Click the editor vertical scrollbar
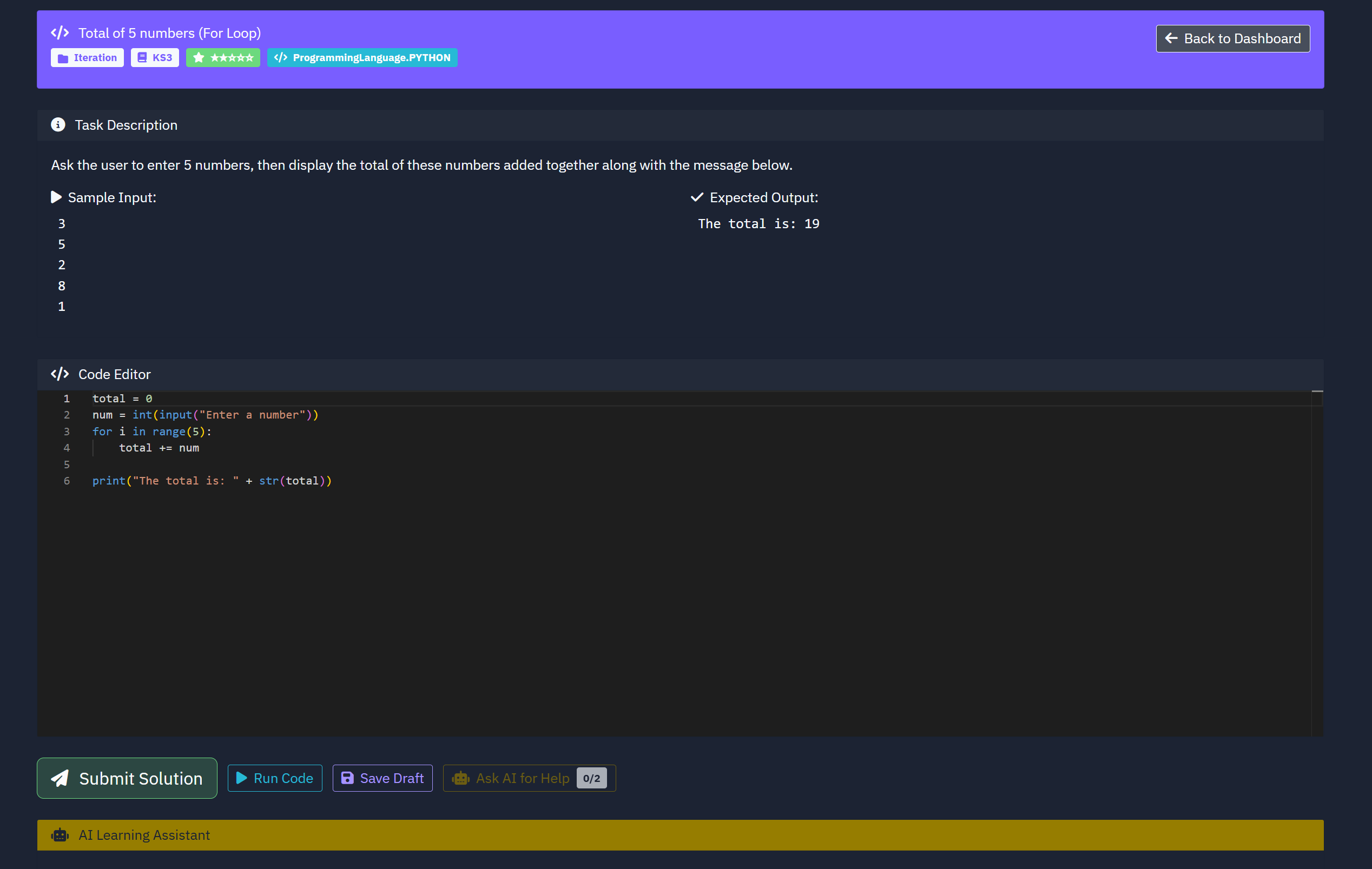 pos(1317,563)
